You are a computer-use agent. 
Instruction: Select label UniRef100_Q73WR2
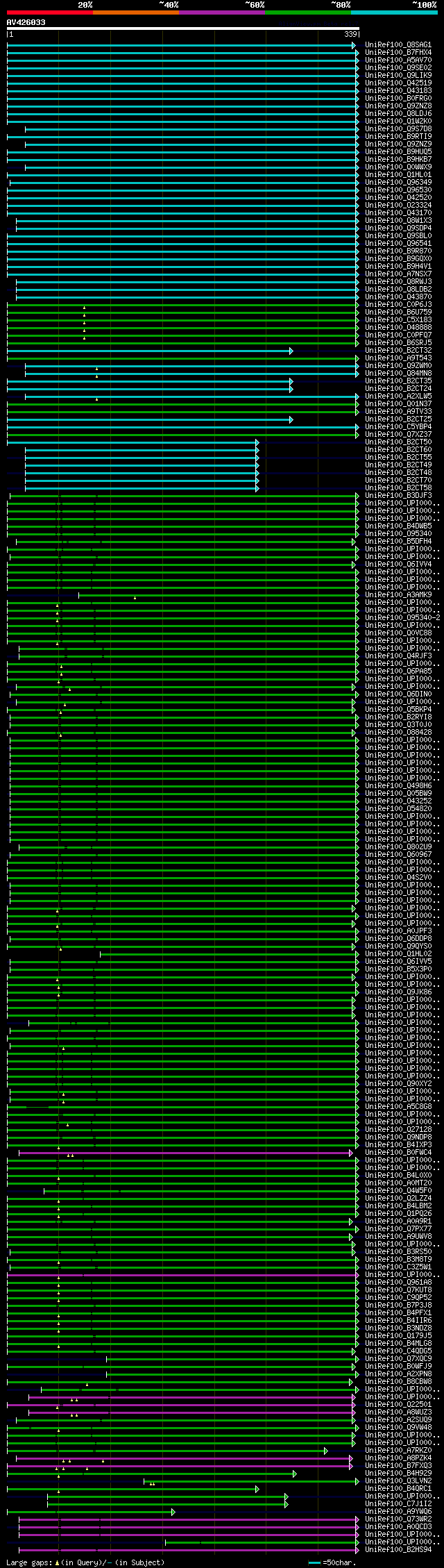[398, 1519]
